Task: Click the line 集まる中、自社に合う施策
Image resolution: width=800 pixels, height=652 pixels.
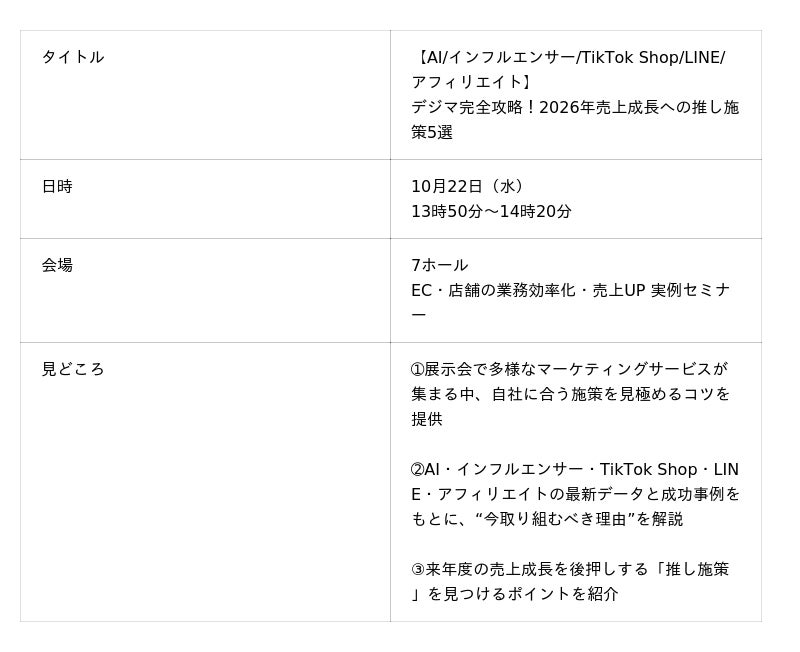Action: tap(570, 394)
